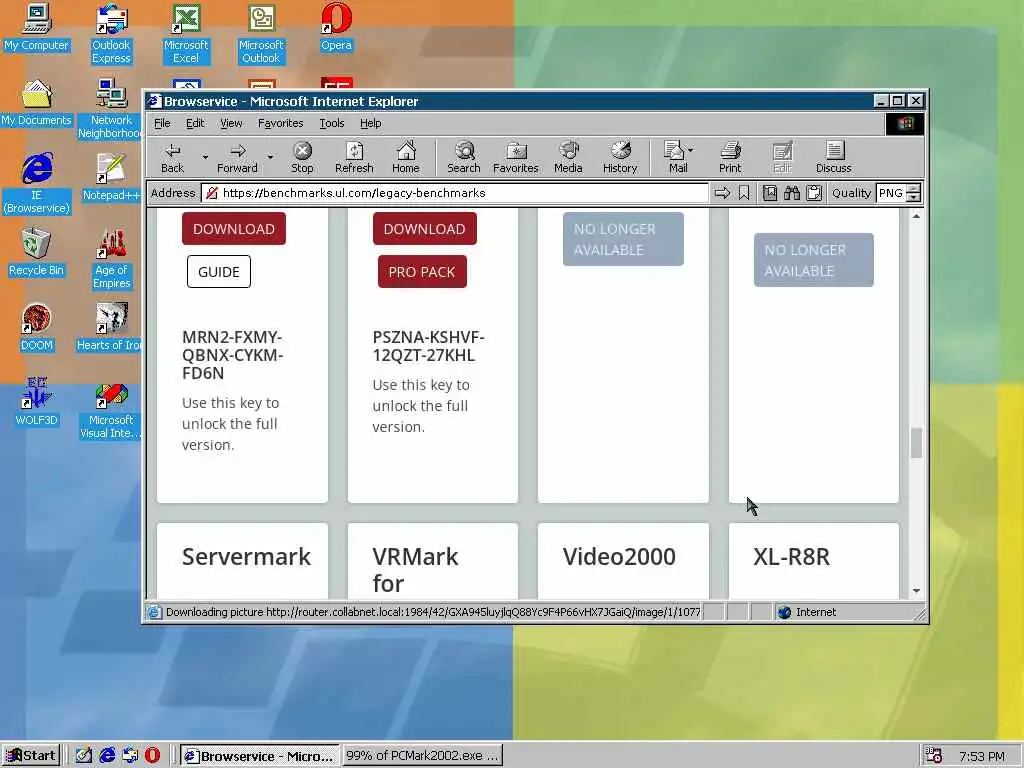Viewport: 1024px width, 768px height.
Task: Click the bookmark ribbon icon
Action: [744, 193]
